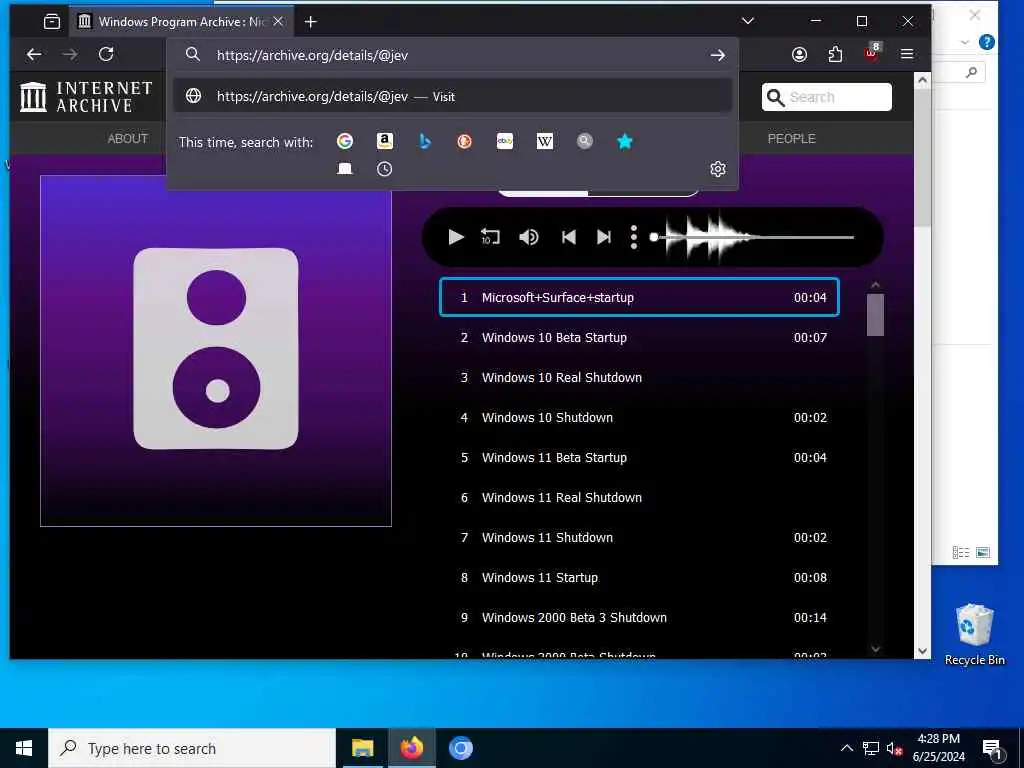This screenshot has width=1024, height=768.
Task: Search history with the clock icon
Action: pos(385,169)
